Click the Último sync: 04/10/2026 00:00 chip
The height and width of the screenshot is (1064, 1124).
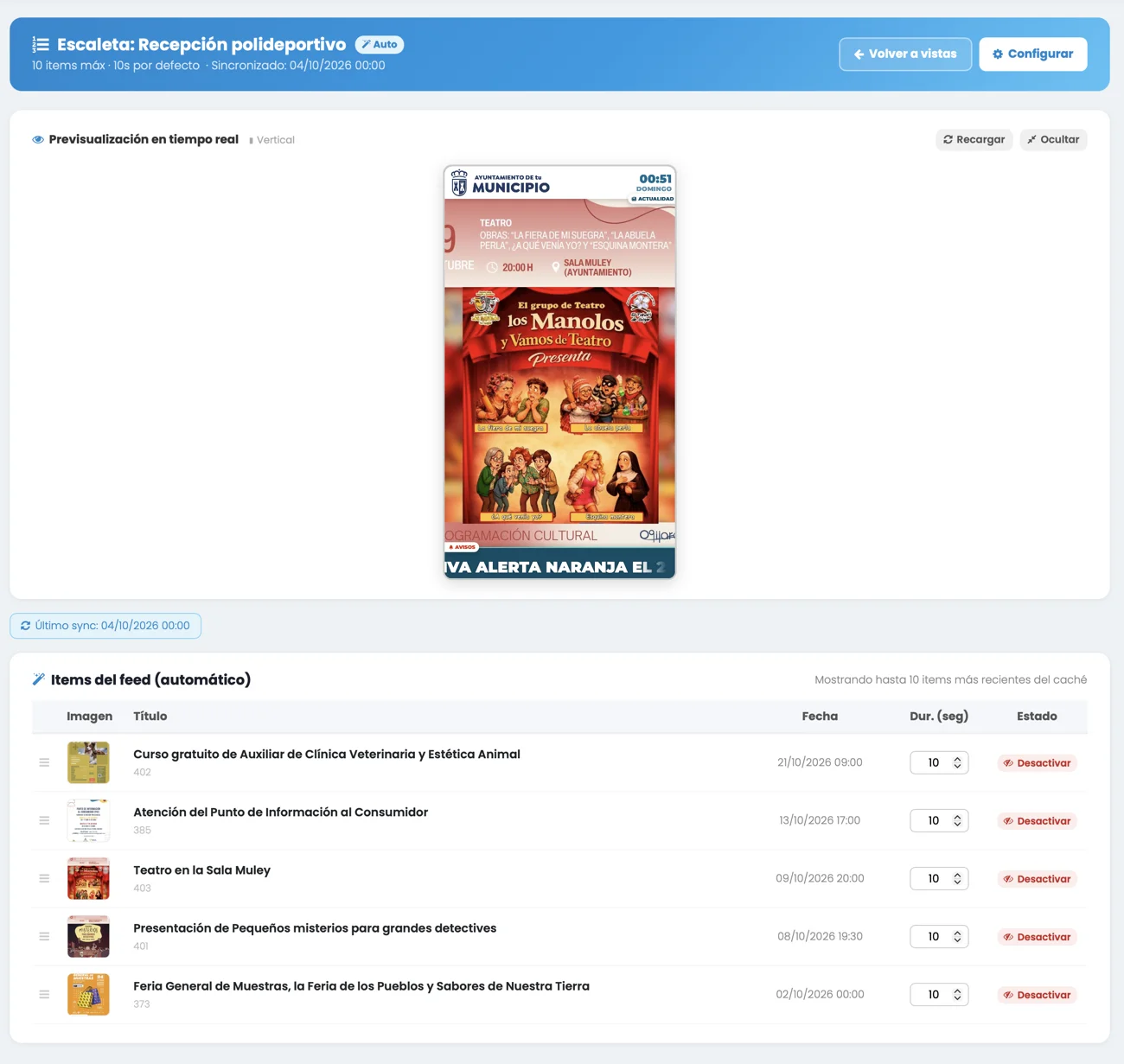105,626
